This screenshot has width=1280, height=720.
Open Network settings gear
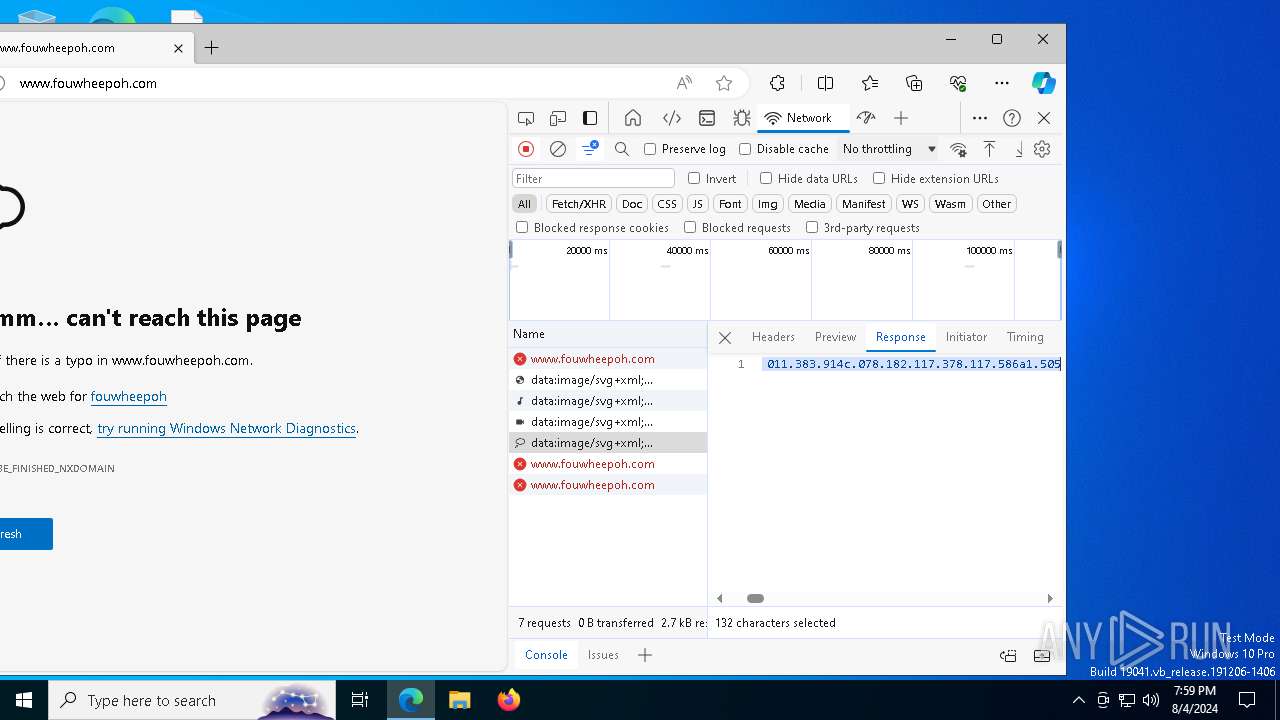pyautogui.click(x=1042, y=149)
